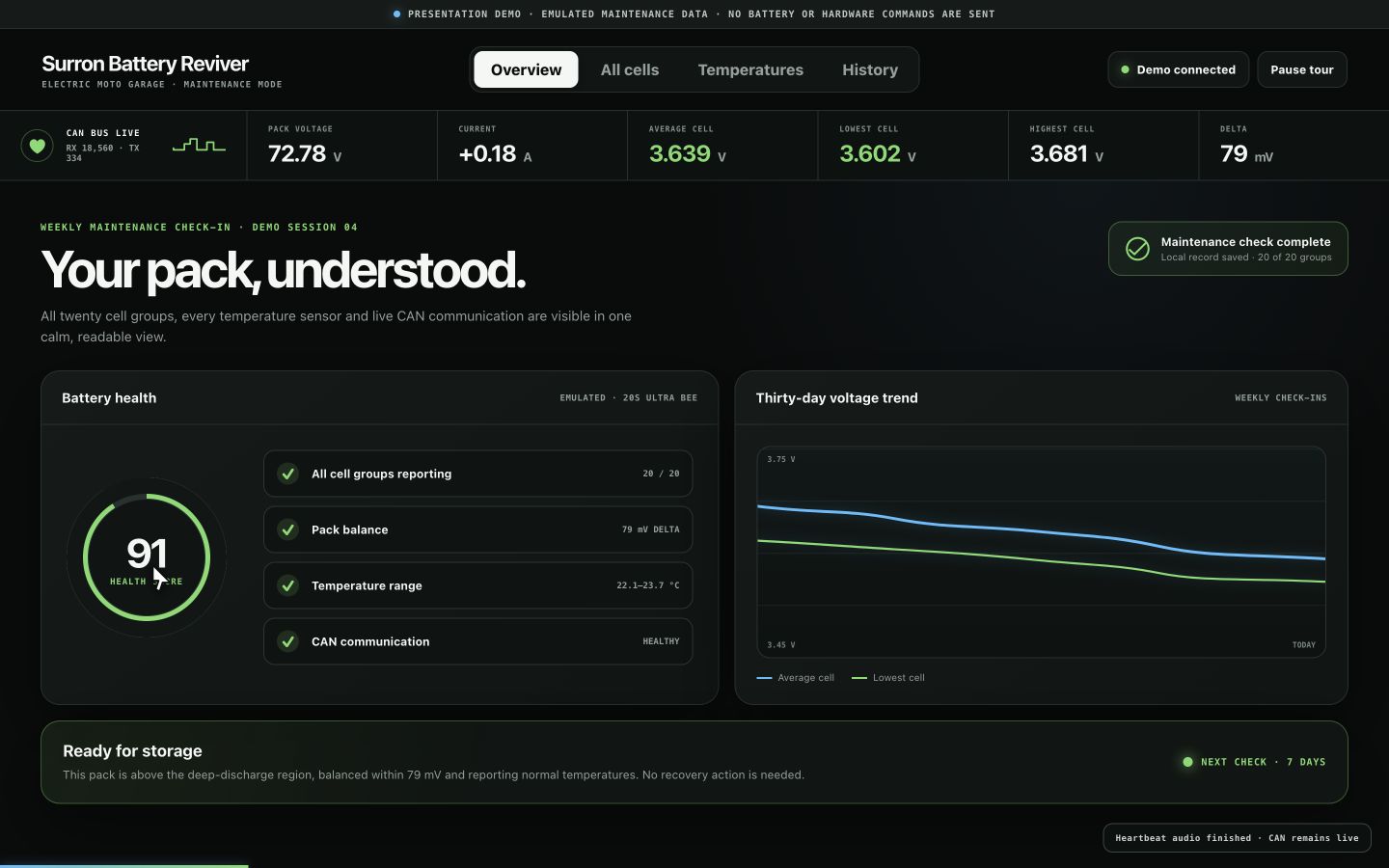Image resolution: width=1389 pixels, height=868 pixels.
Task: Click the Surron Battery Reviver title
Action: point(145,64)
